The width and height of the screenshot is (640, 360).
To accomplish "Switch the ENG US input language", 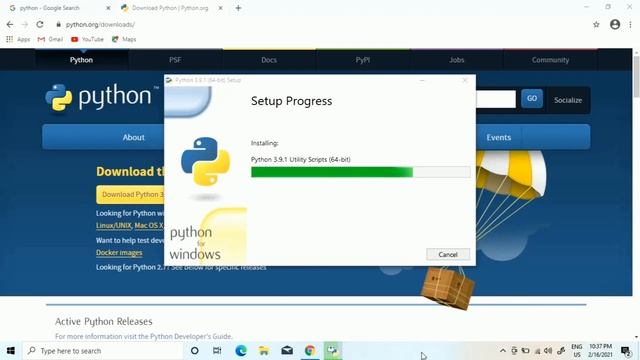I will 577,351.
